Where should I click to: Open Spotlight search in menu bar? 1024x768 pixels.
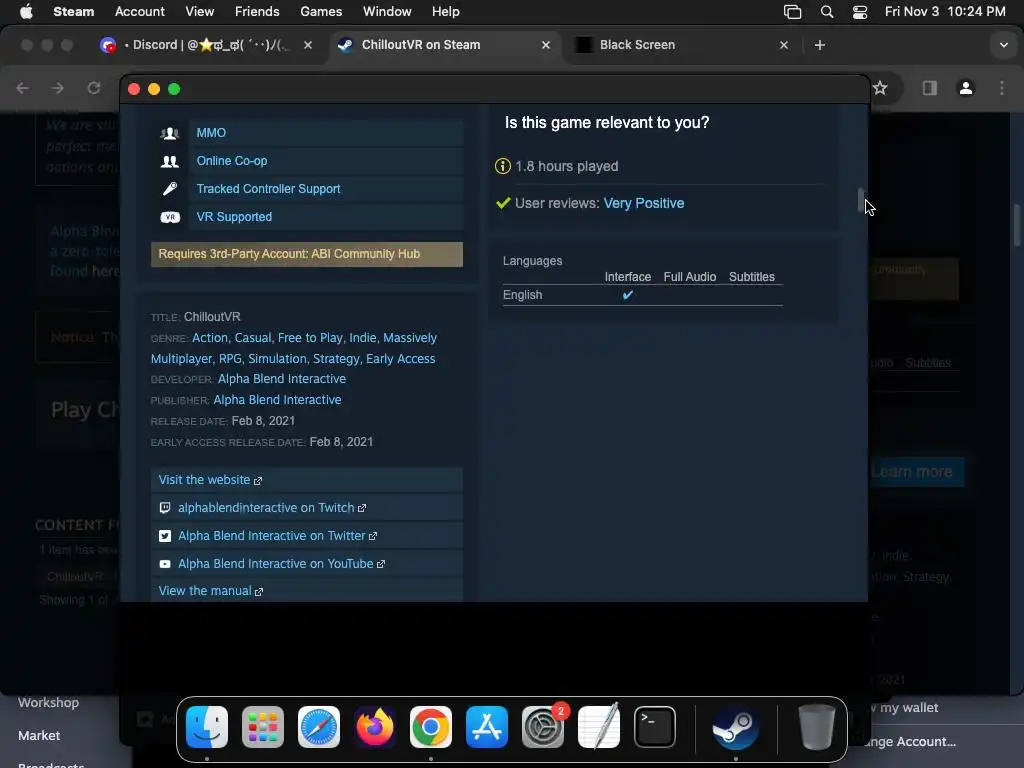click(x=827, y=12)
